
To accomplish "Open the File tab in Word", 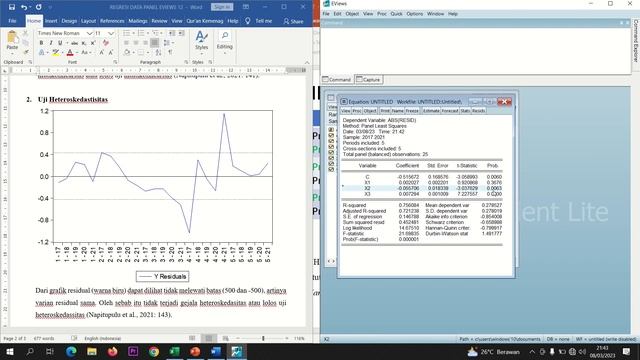I will pyautogui.click(x=12, y=21).
